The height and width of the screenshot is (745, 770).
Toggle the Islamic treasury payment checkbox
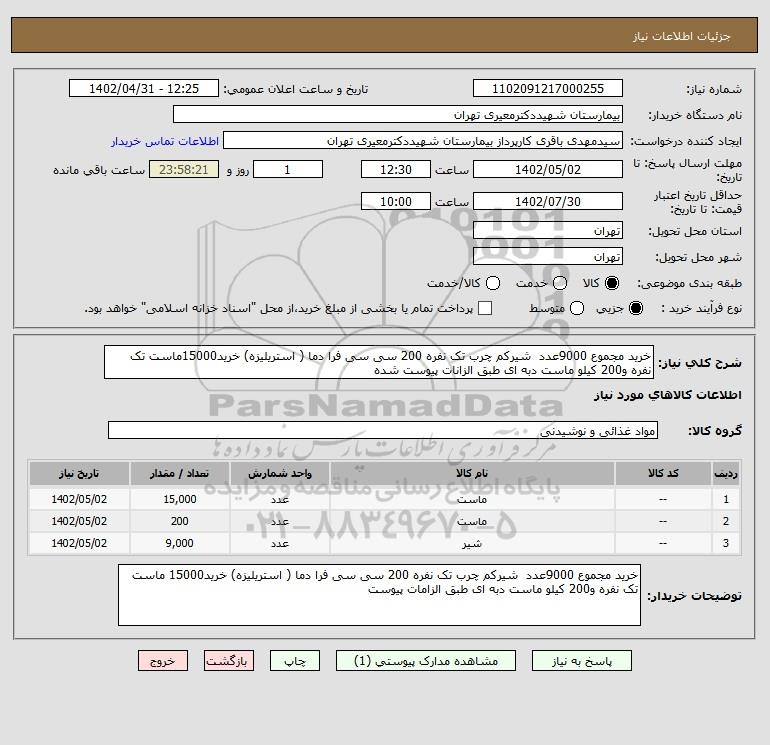point(485,308)
